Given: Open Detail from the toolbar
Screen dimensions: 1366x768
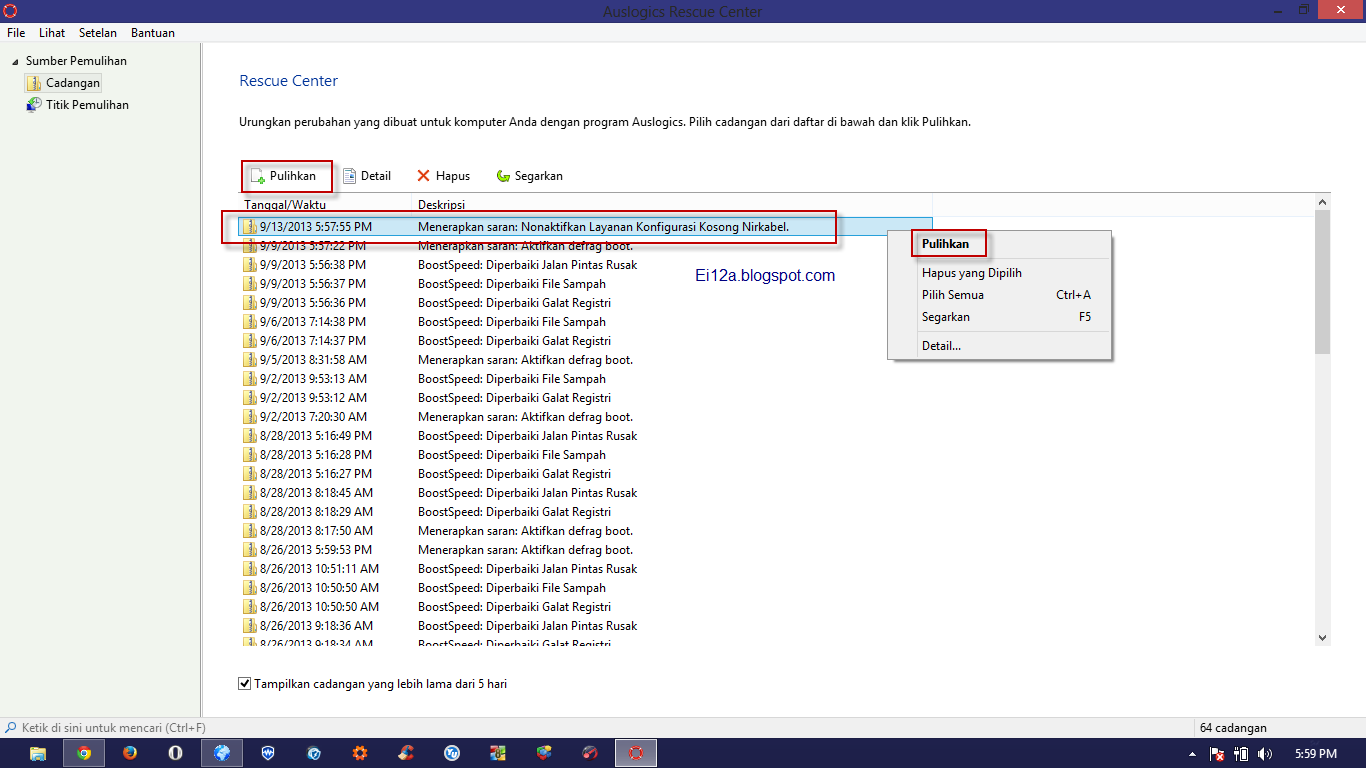Looking at the screenshot, I should [366, 176].
